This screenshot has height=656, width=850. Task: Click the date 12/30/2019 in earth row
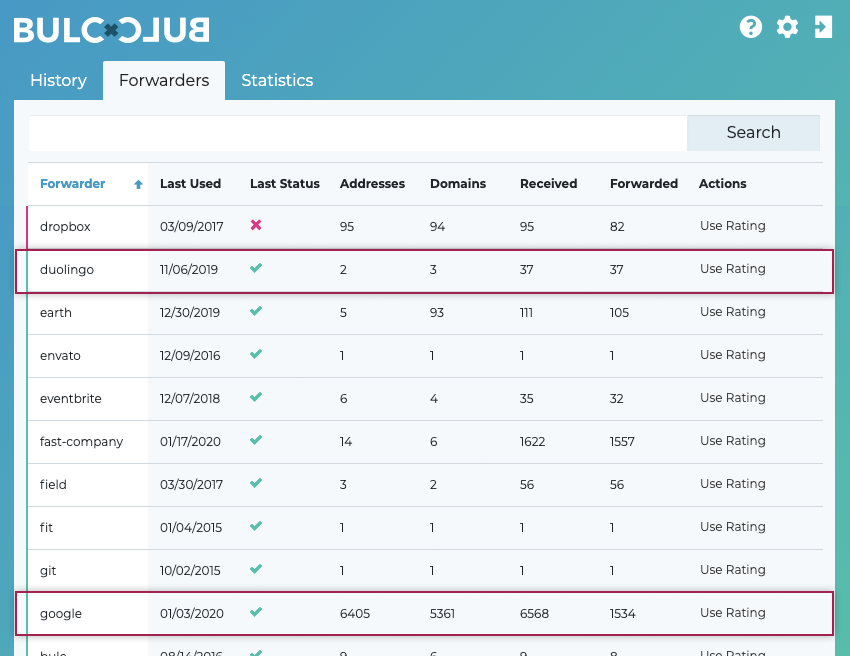click(190, 313)
